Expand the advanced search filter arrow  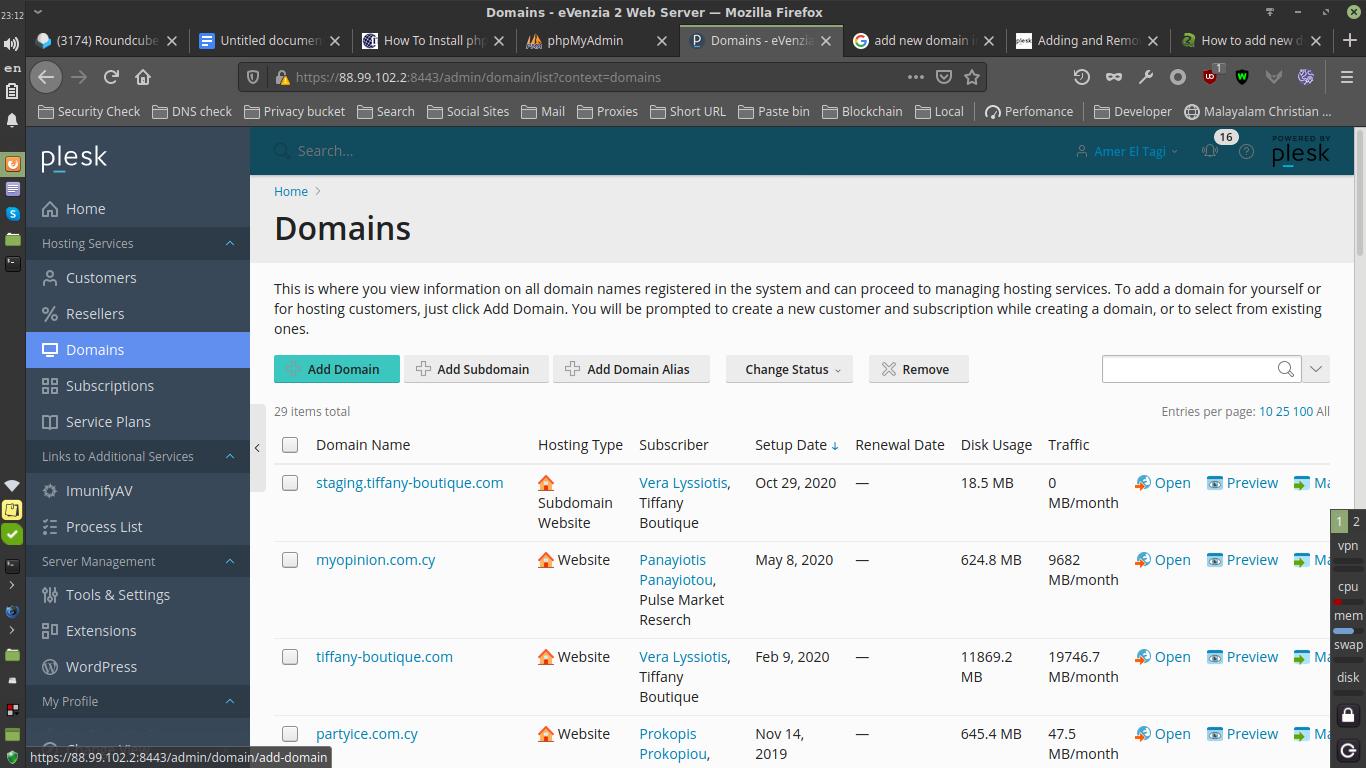tap(1316, 369)
